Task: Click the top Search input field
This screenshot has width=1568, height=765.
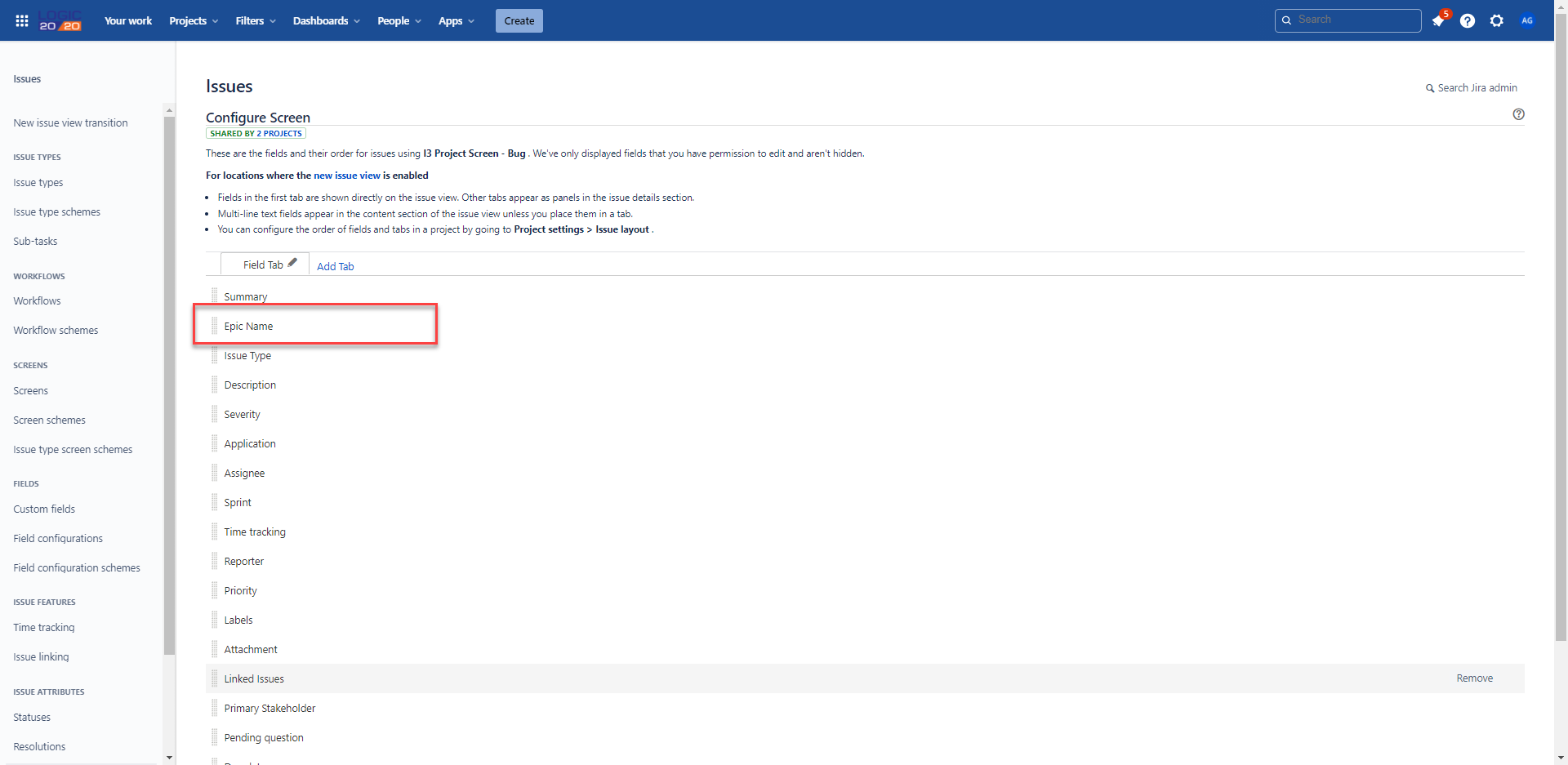Action: (x=1347, y=20)
